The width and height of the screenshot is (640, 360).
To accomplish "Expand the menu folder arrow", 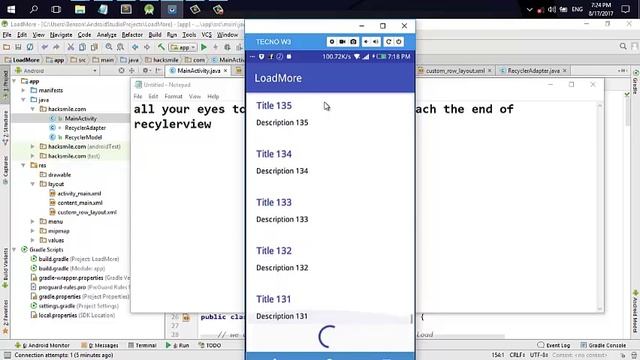I will point(33,222).
